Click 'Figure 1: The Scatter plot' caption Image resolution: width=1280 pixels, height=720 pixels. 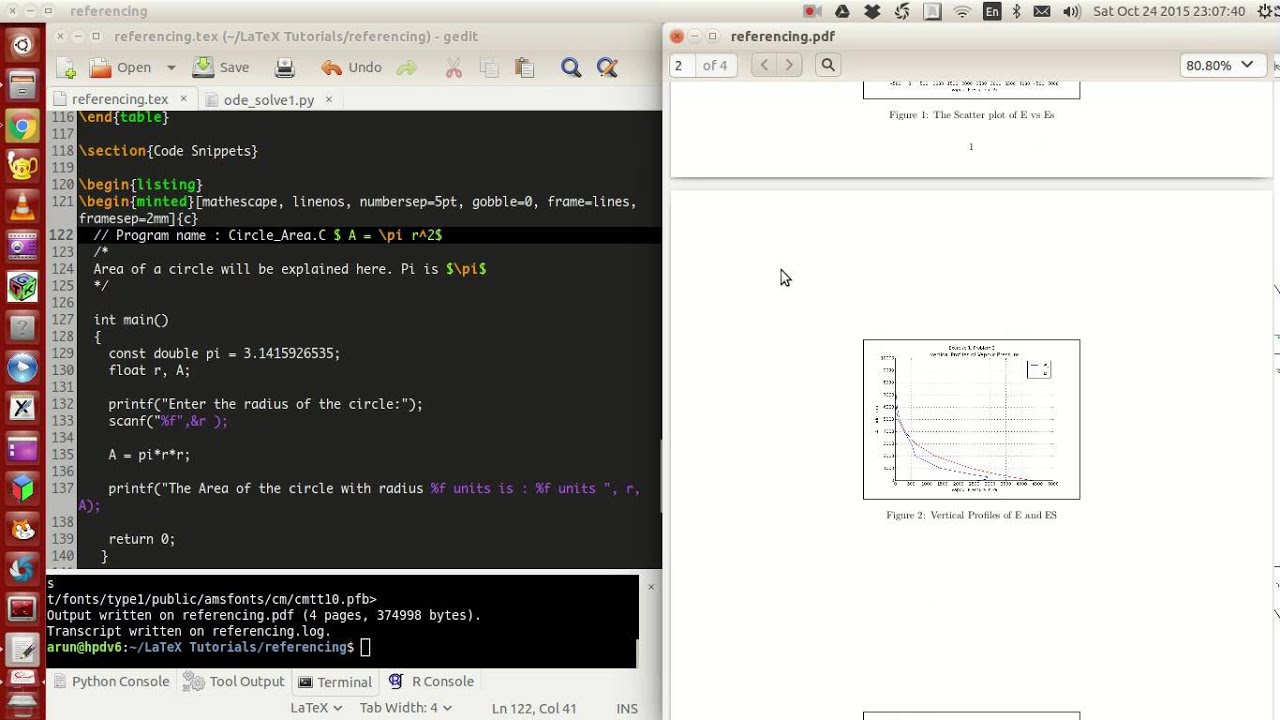[971, 115]
